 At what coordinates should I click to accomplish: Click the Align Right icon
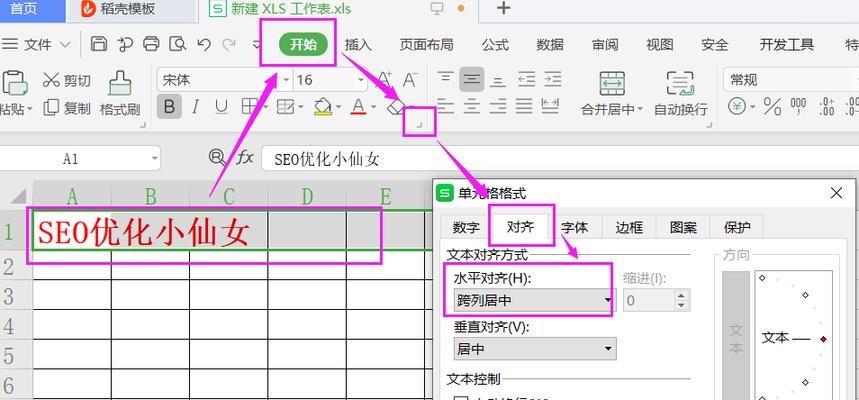tap(497, 106)
